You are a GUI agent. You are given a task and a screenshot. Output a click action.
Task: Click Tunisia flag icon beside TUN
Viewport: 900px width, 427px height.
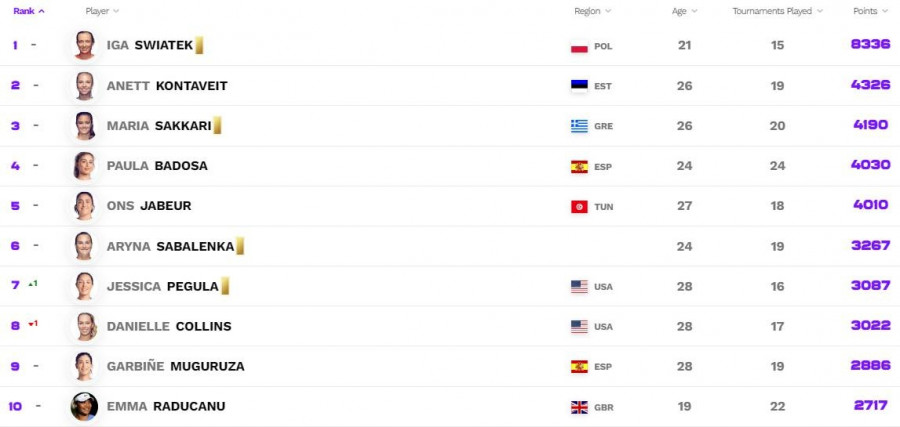(579, 206)
